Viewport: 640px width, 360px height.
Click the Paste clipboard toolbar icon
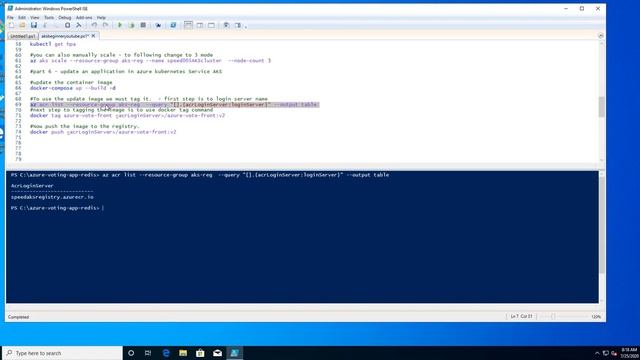click(67, 25)
